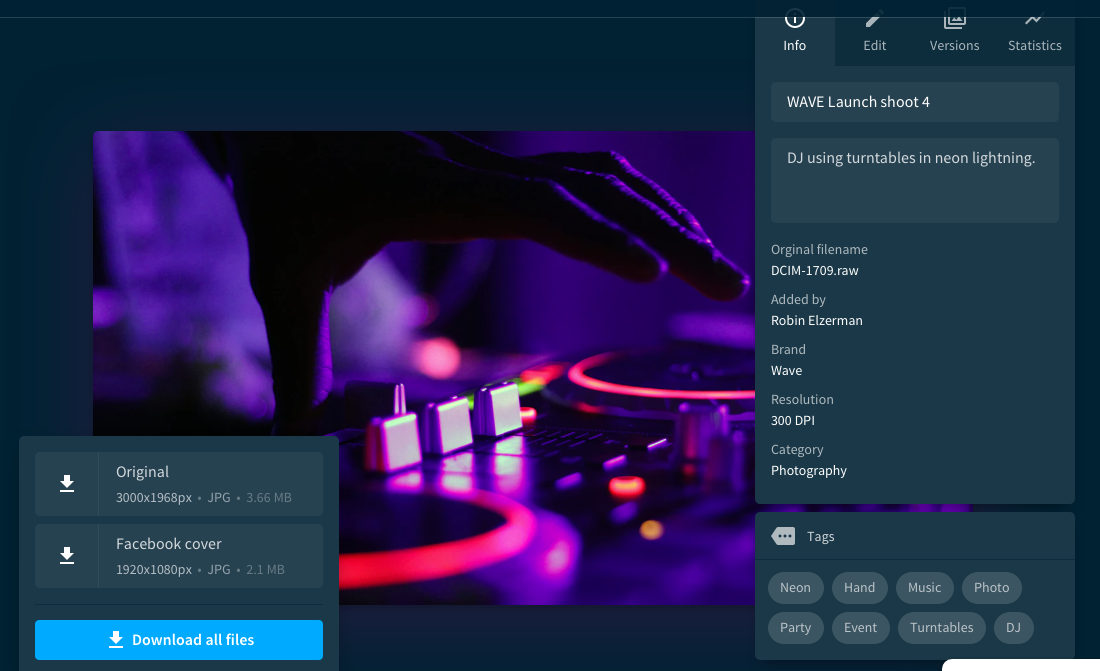Switch to the Versions tab label

(954, 45)
